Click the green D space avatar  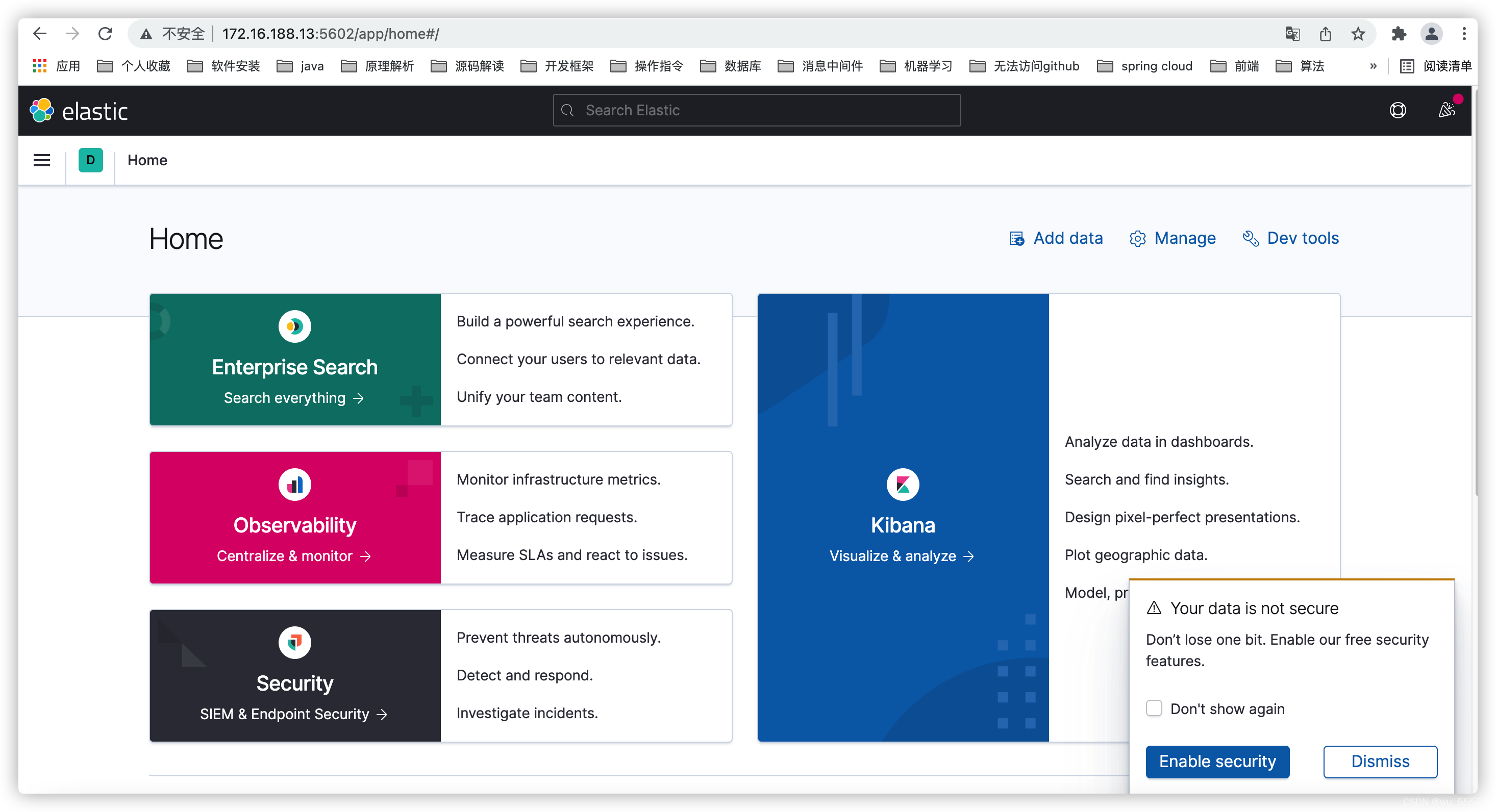(x=91, y=160)
